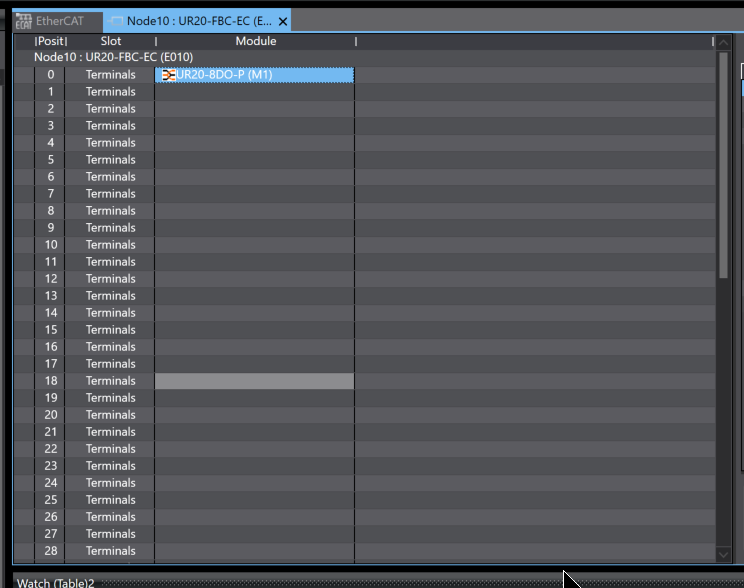744x588 pixels.
Task: Click the Module column header
Action: tap(255, 41)
